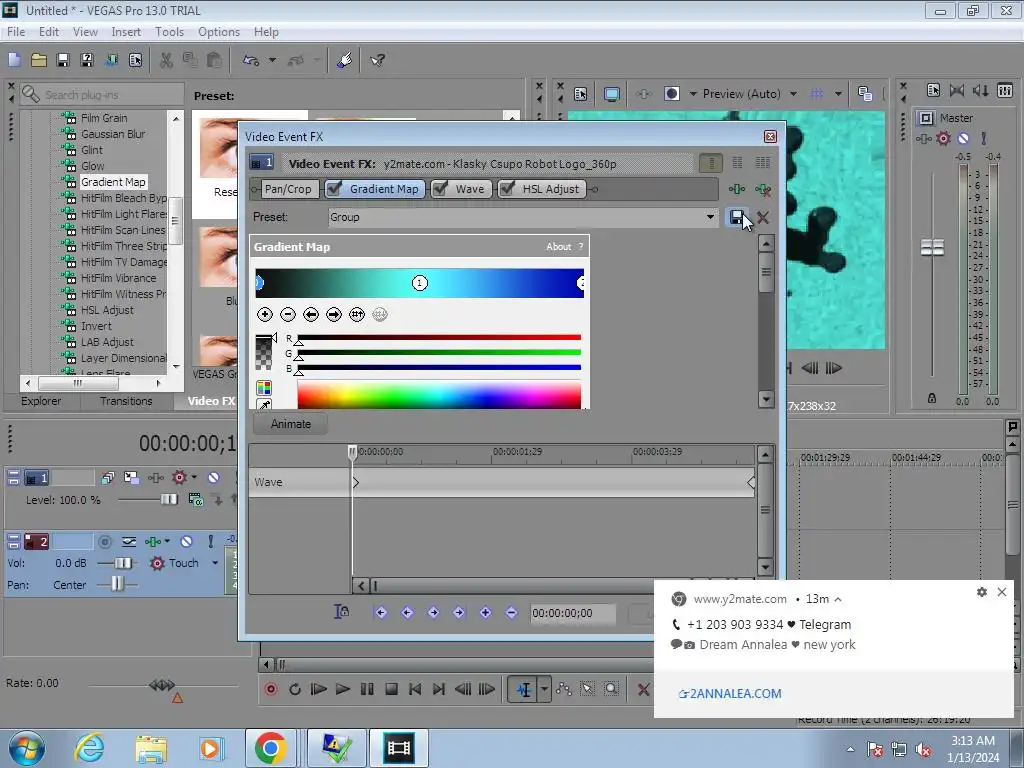1024x768 pixels.
Task: Toggle the Wave effect checkbox
Action: (x=441, y=189)
